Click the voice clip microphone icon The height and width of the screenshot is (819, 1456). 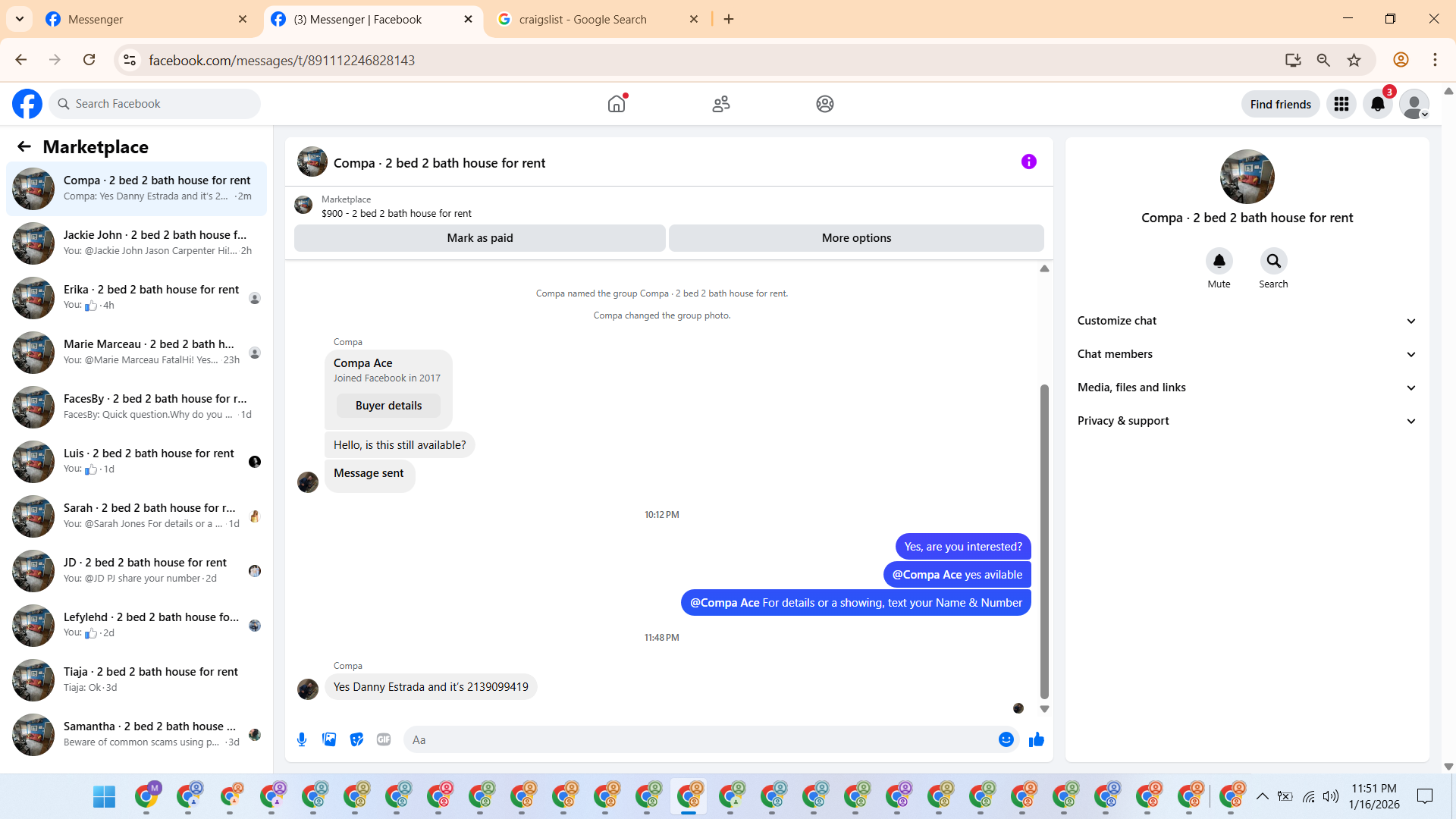pos(302,739)
